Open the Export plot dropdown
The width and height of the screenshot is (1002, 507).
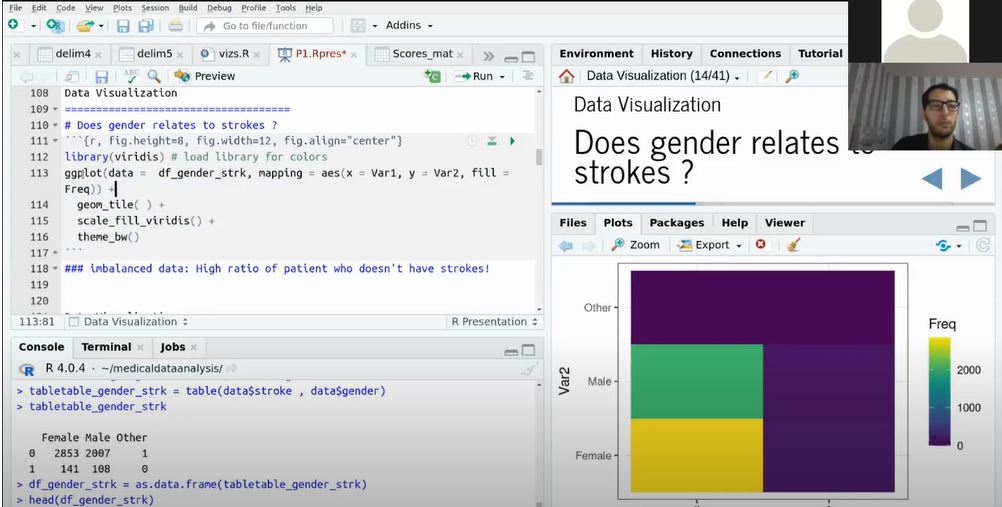pos(709,245)
